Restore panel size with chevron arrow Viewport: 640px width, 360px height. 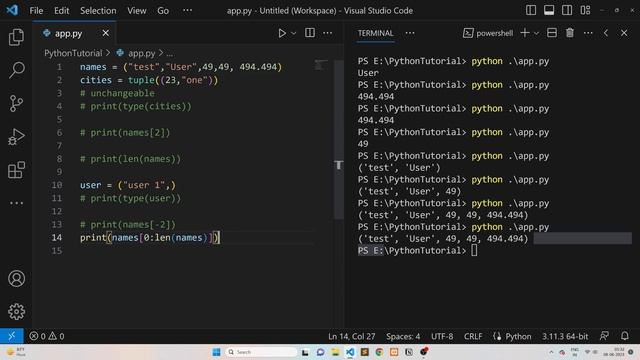click(606, 33)
